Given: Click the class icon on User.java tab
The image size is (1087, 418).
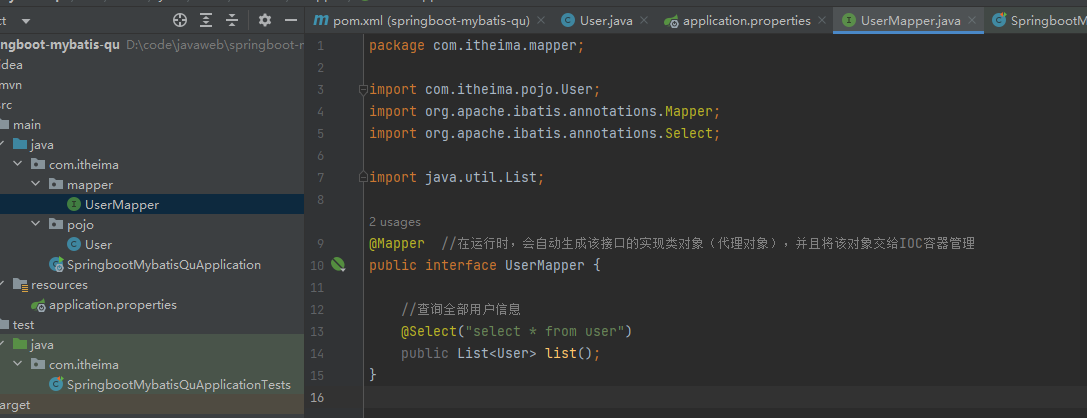Looking at the screenshot, I should tap(568, 21).
